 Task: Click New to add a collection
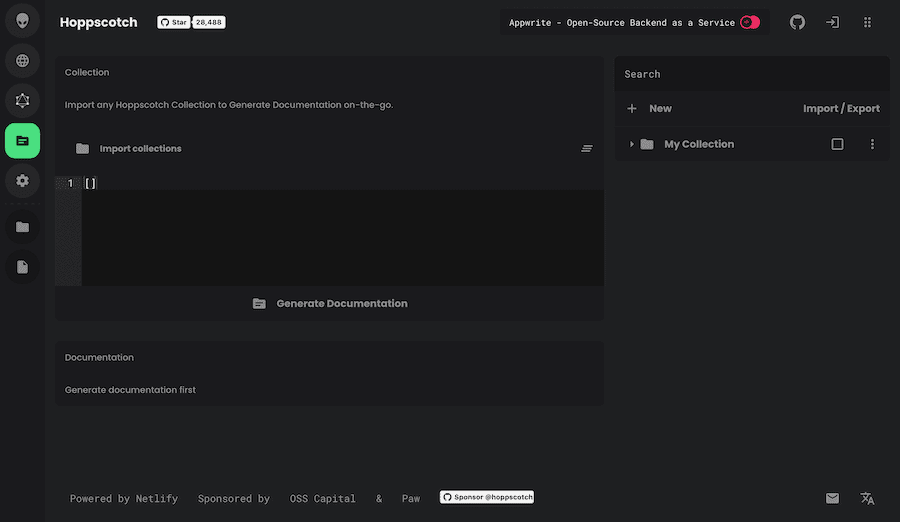point(650,108)
